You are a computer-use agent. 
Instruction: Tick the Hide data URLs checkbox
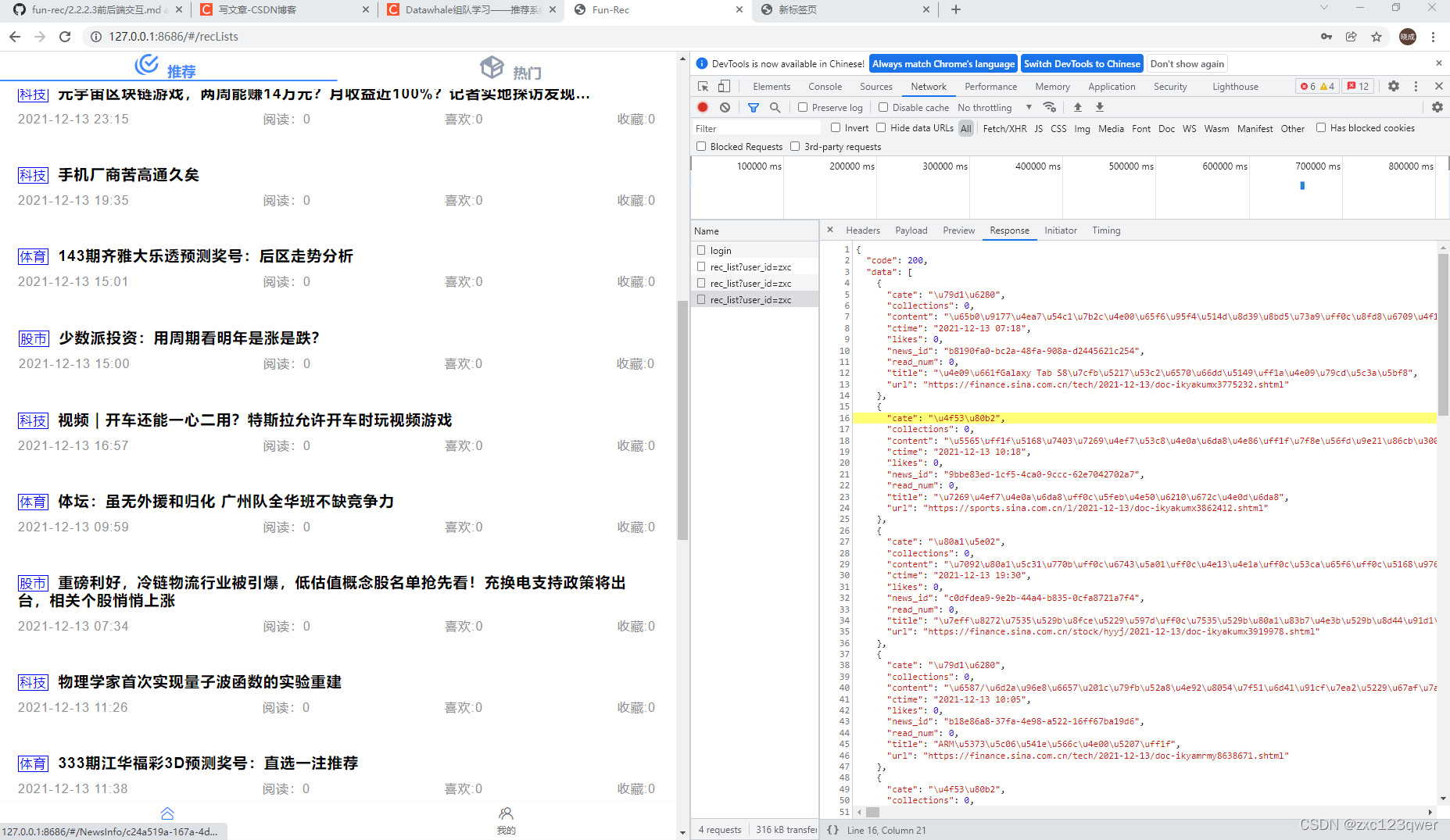pyautogui.click(x=881, y=127)
